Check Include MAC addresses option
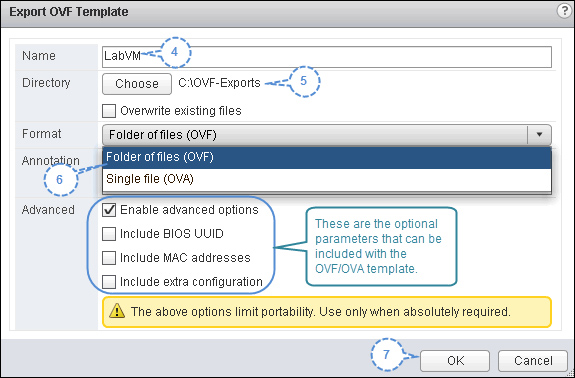The image size is (575, 378). tap(109, 258)
